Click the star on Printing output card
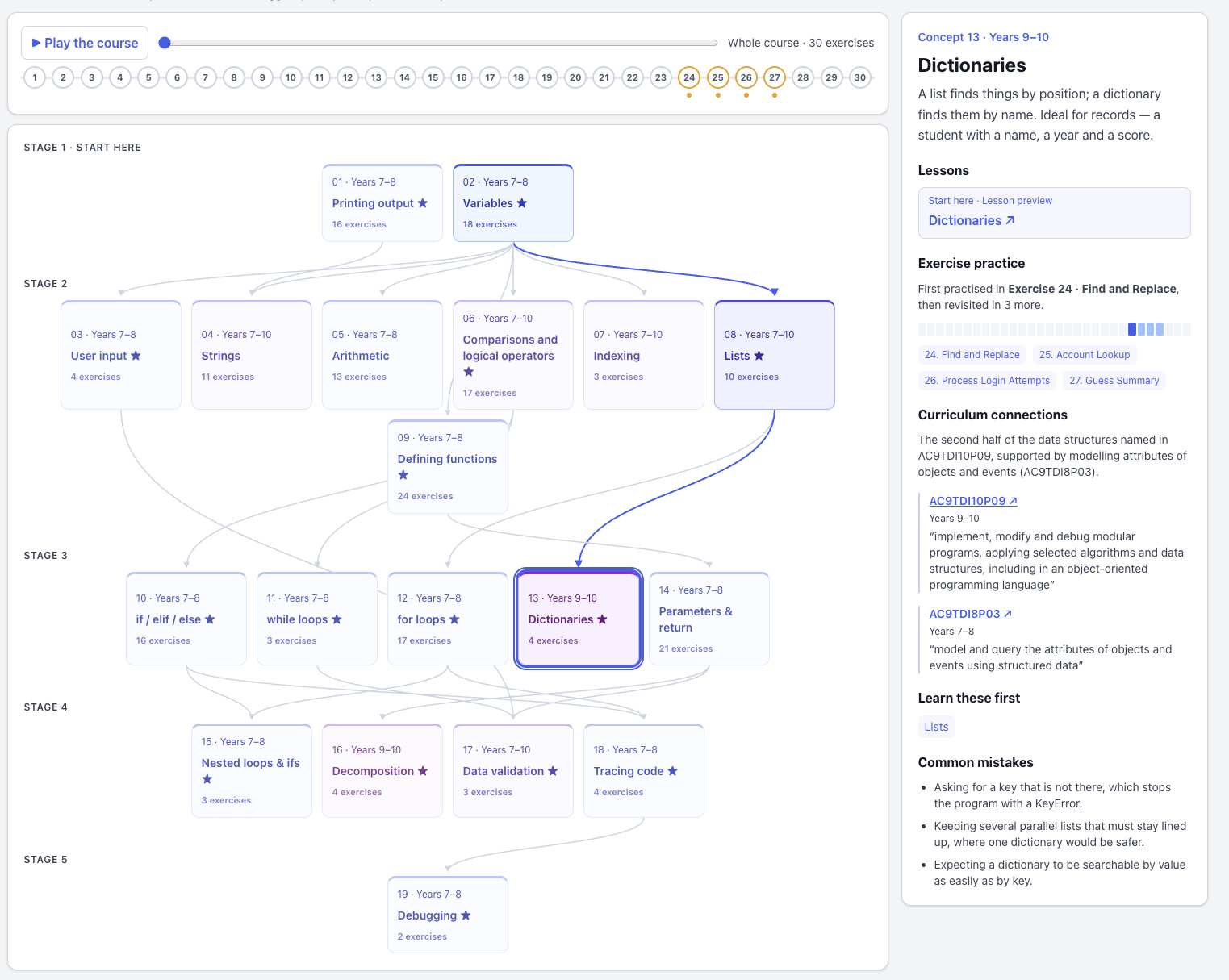Image resolution: width=1229 pixels, height=980 pixels. (x=422, y=203)
